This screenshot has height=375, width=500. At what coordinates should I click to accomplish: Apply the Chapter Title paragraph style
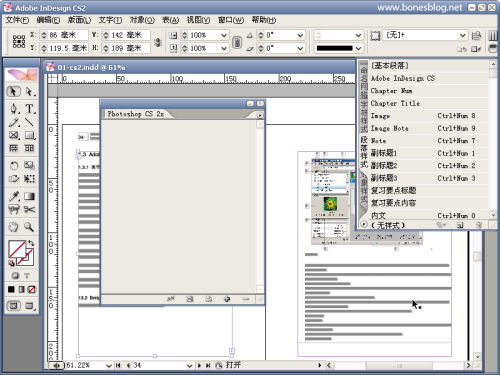tap(429, 104)
